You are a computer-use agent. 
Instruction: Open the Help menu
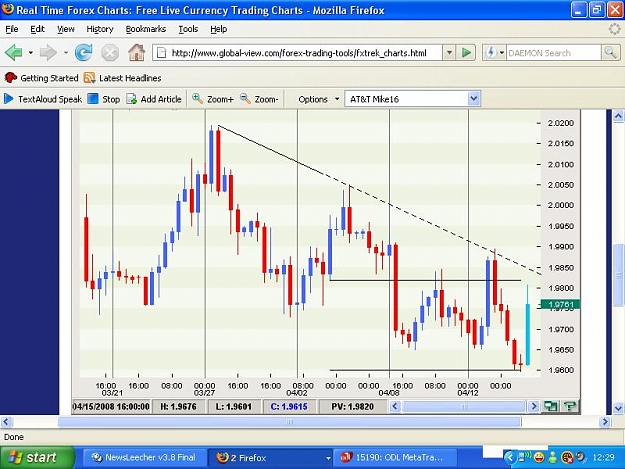click(218, 29)
